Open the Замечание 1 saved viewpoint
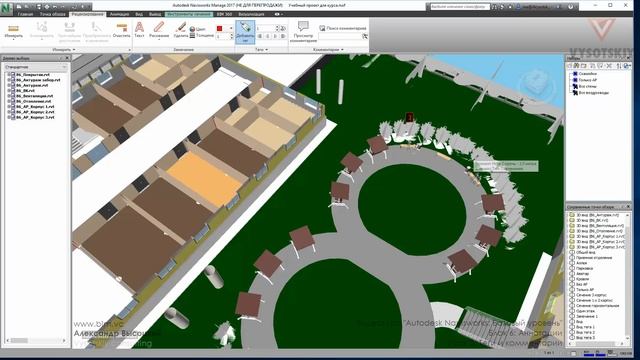The image size is (640, 360). (x=587, y=316)
